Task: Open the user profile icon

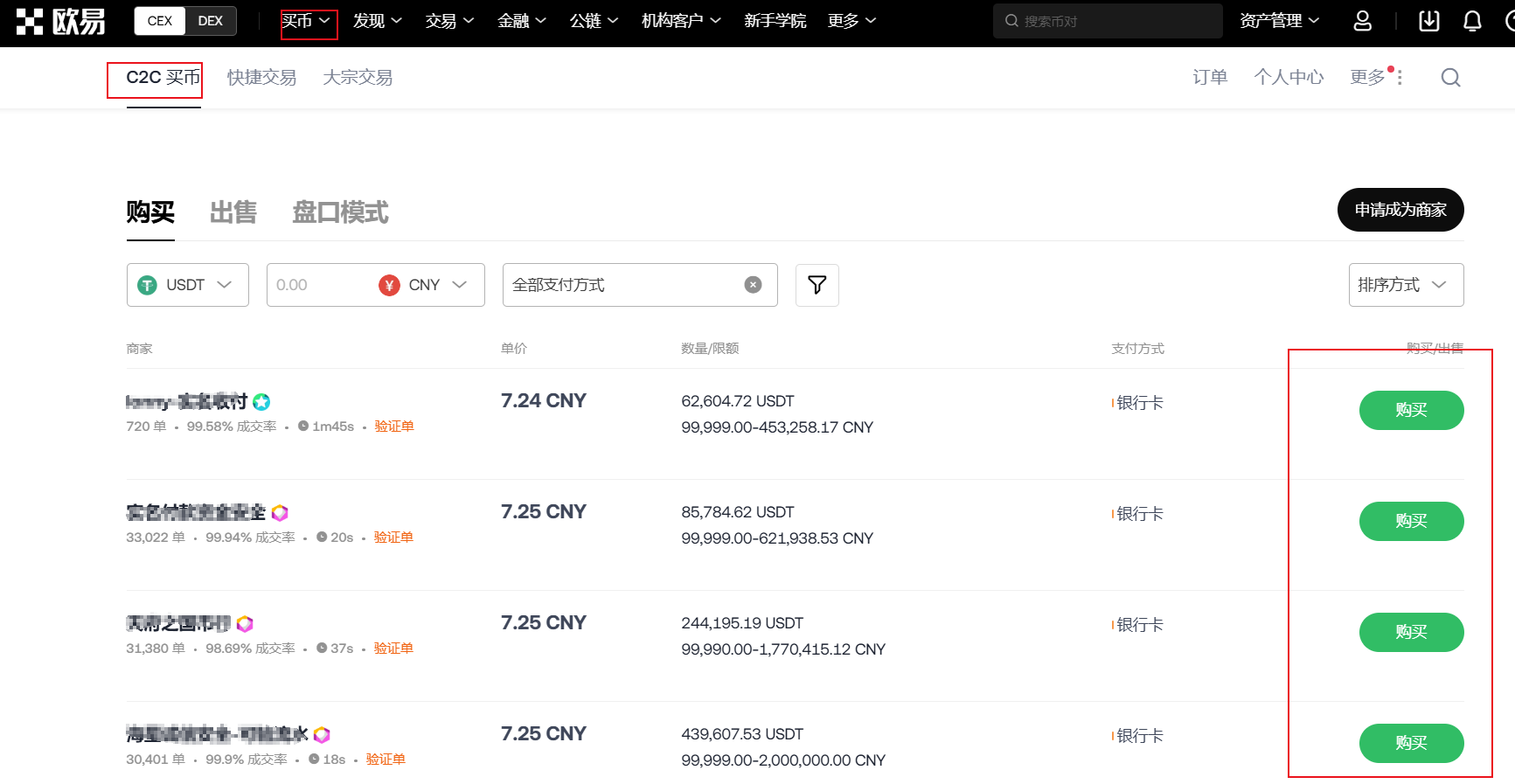Action: (x=1362, y=21)
